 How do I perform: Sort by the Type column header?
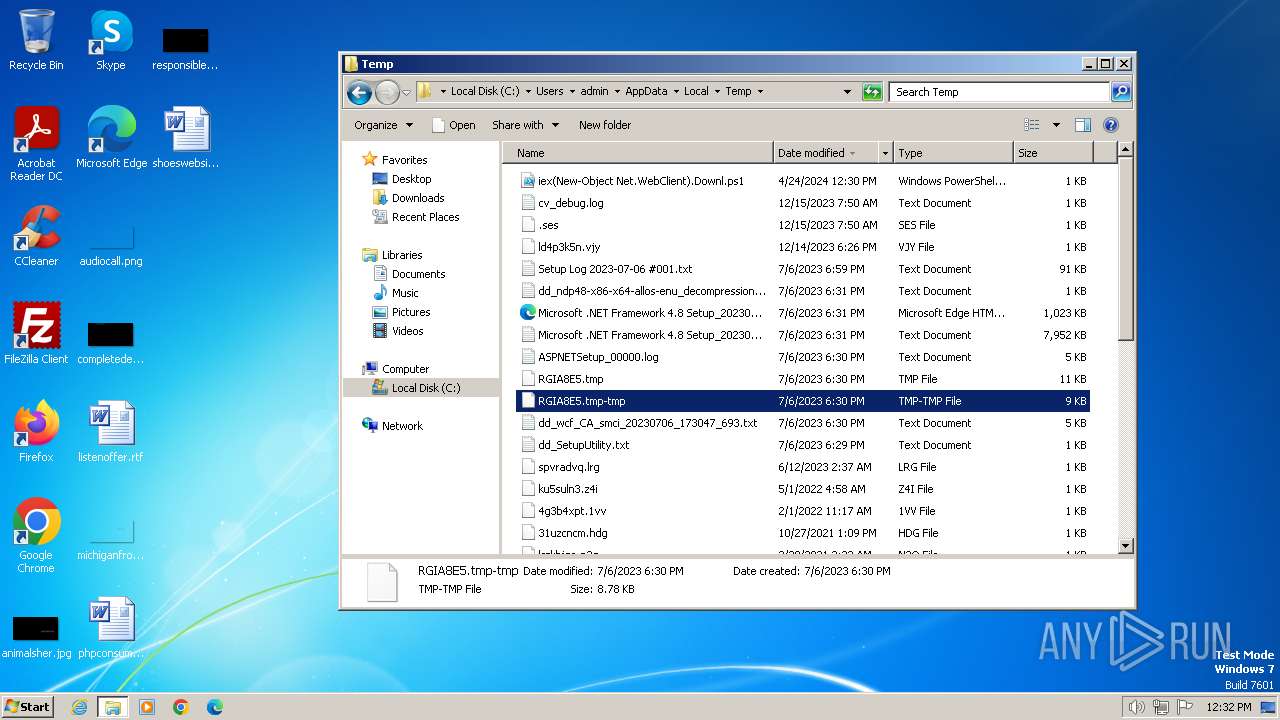(953, 153)
